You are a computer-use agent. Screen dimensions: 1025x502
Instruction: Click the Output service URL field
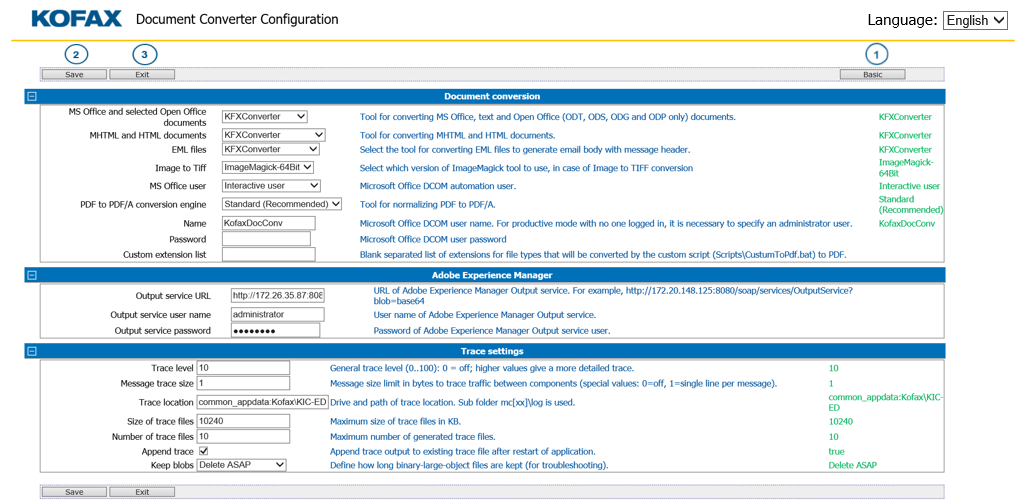(277, 296)
